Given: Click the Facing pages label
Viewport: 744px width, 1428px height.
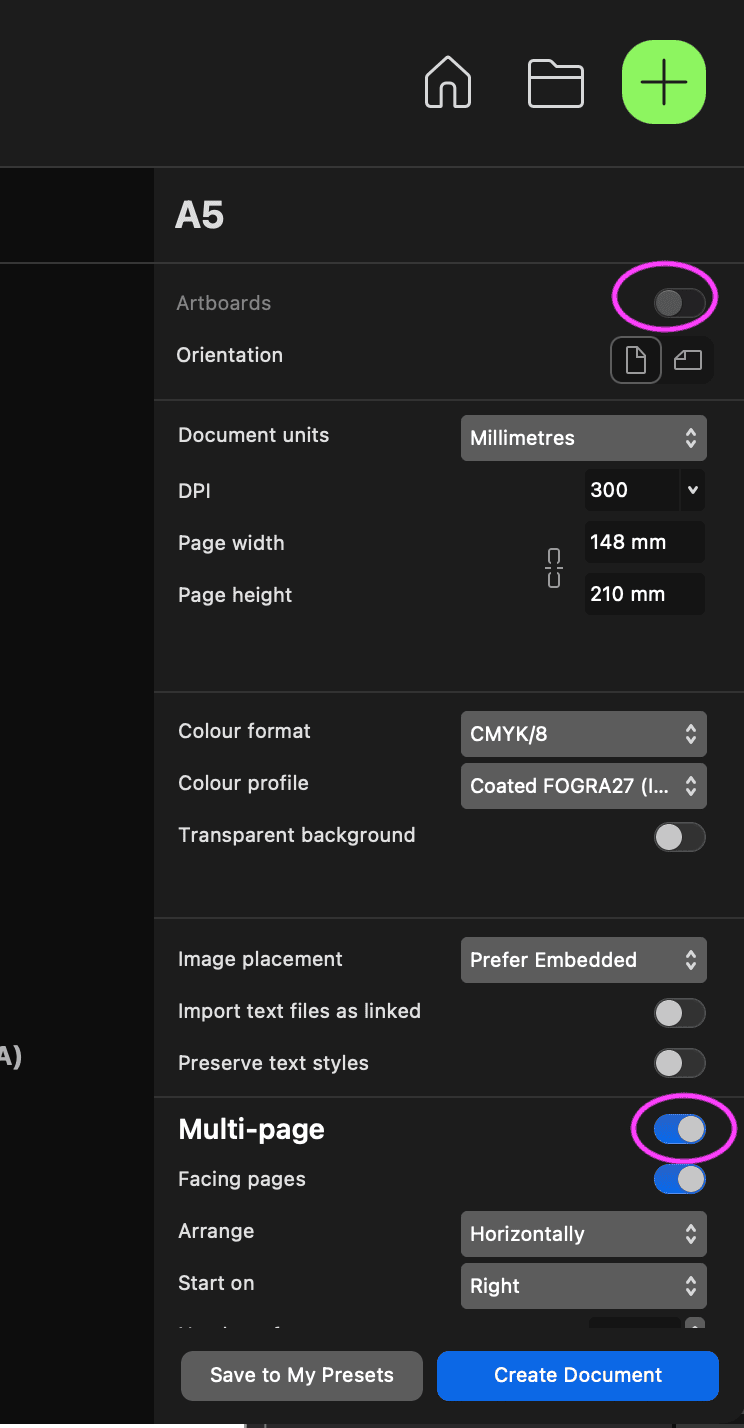Looking at the screenshot, I should (242, 1179).
